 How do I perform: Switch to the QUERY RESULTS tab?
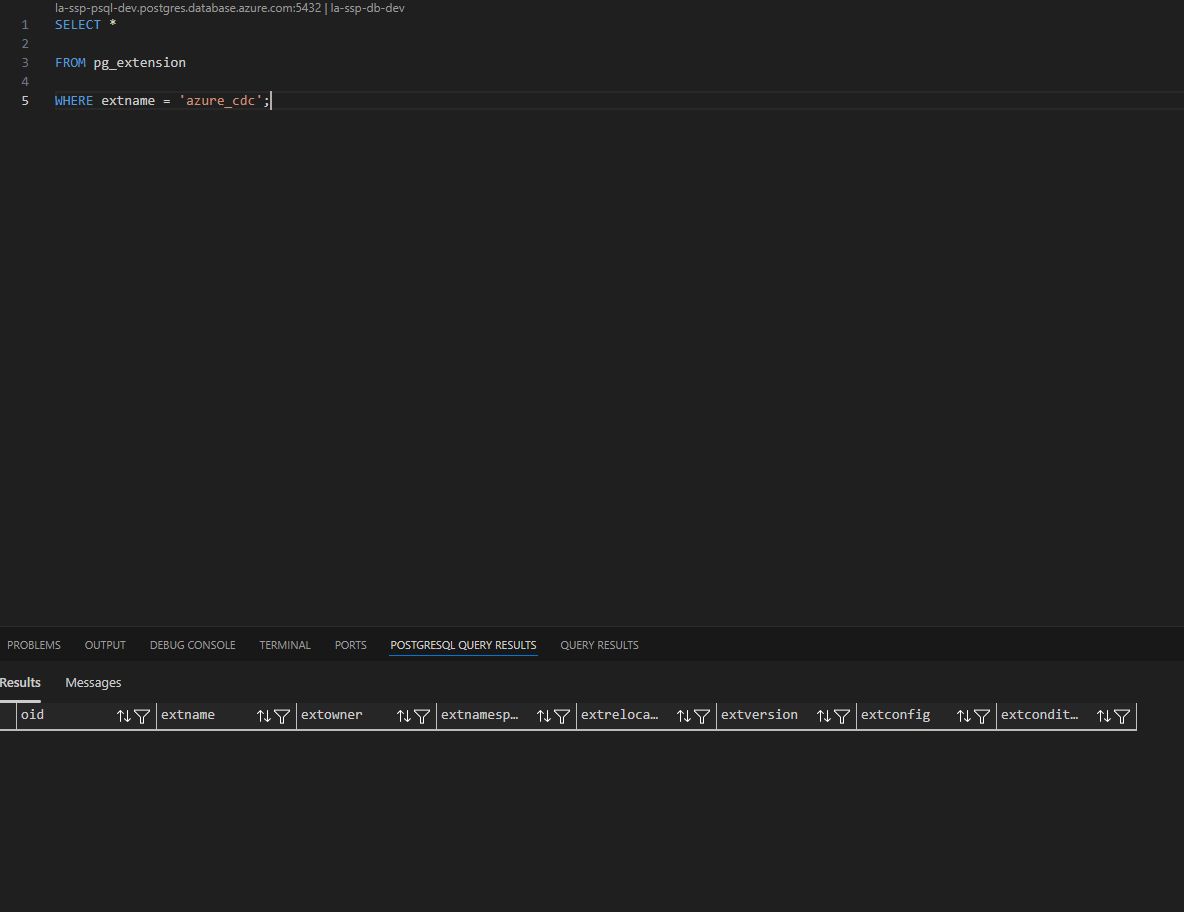pos(600,645)
